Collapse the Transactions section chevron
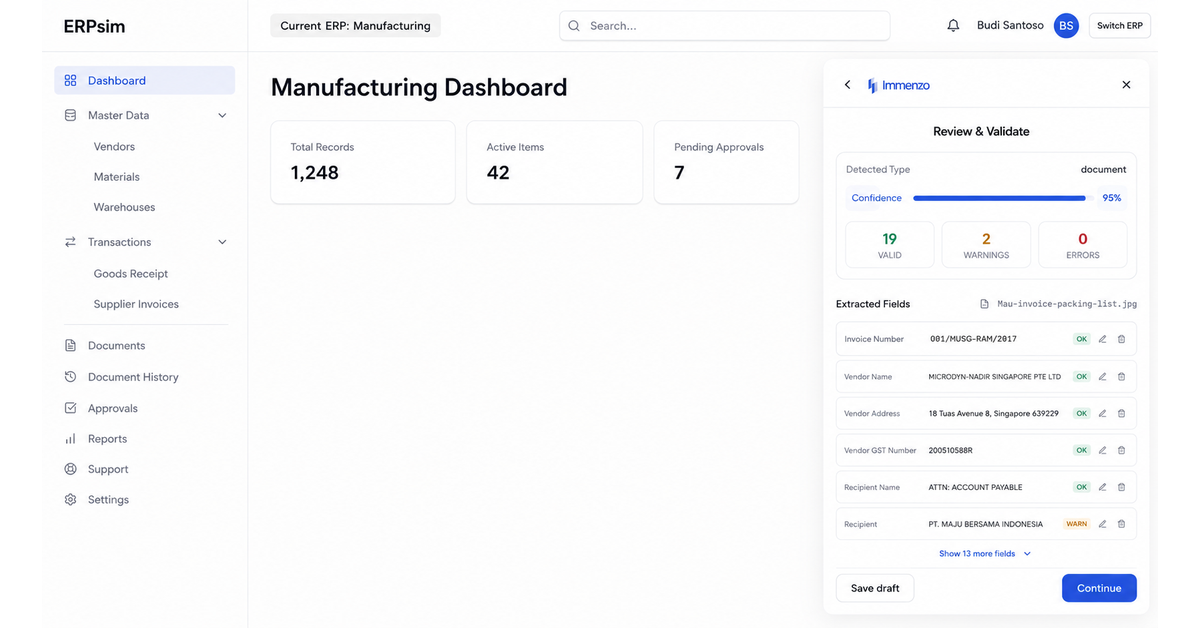1200x628 pixels. pos(222,242)
